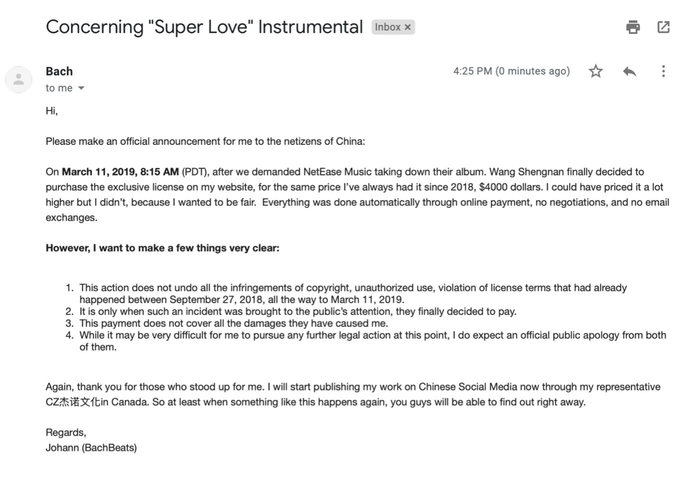Click the "Hi," greeting line
Viewport: 700px width, 477px height.
(x=53, y=110)
